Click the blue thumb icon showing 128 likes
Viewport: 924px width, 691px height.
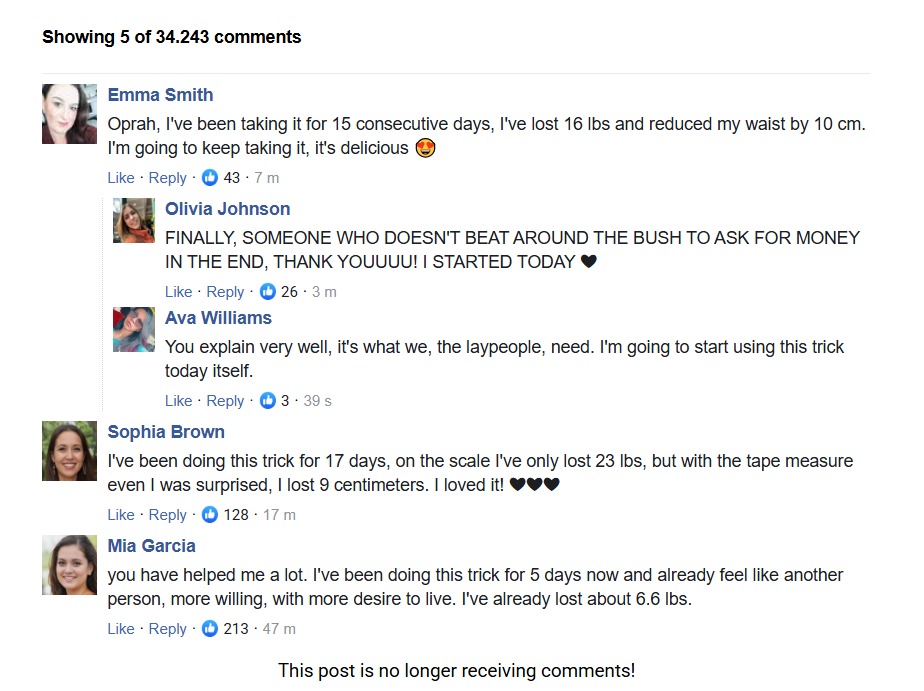210,514
